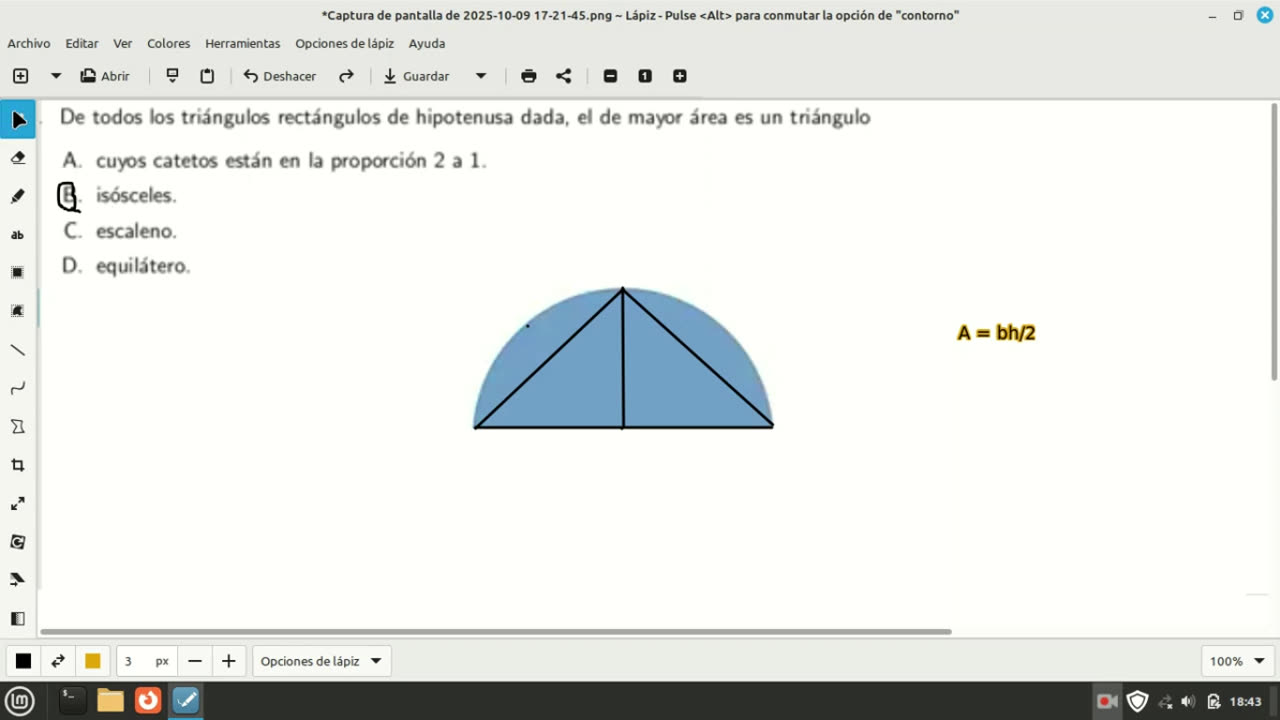Select the scale/resize canvas tool
1280x720 pixels.
pyautogui.click(x=18, y=503)
